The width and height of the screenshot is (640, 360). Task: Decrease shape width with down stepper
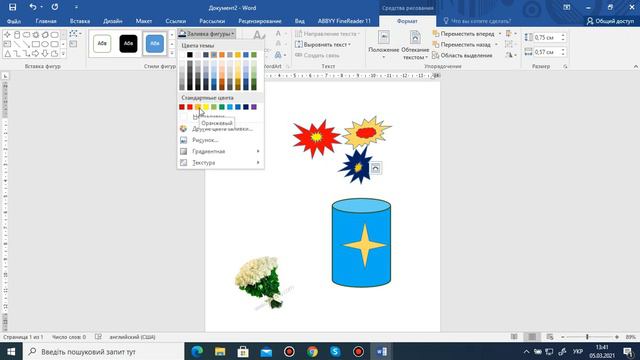point(563,54)
